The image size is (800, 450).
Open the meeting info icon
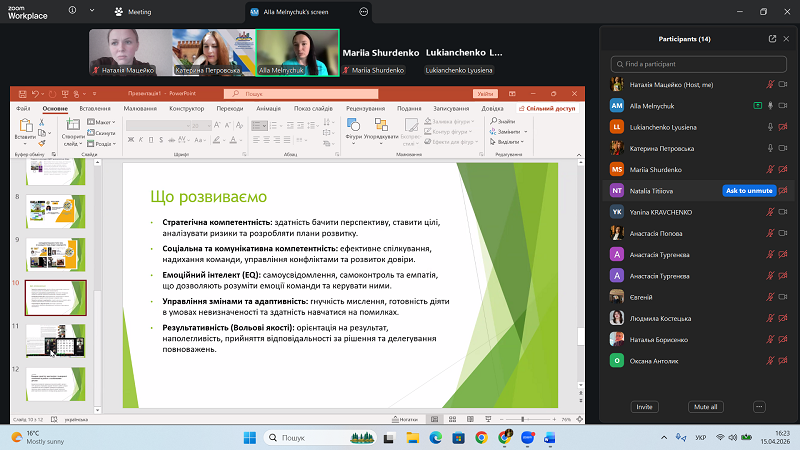coord(72,11)
